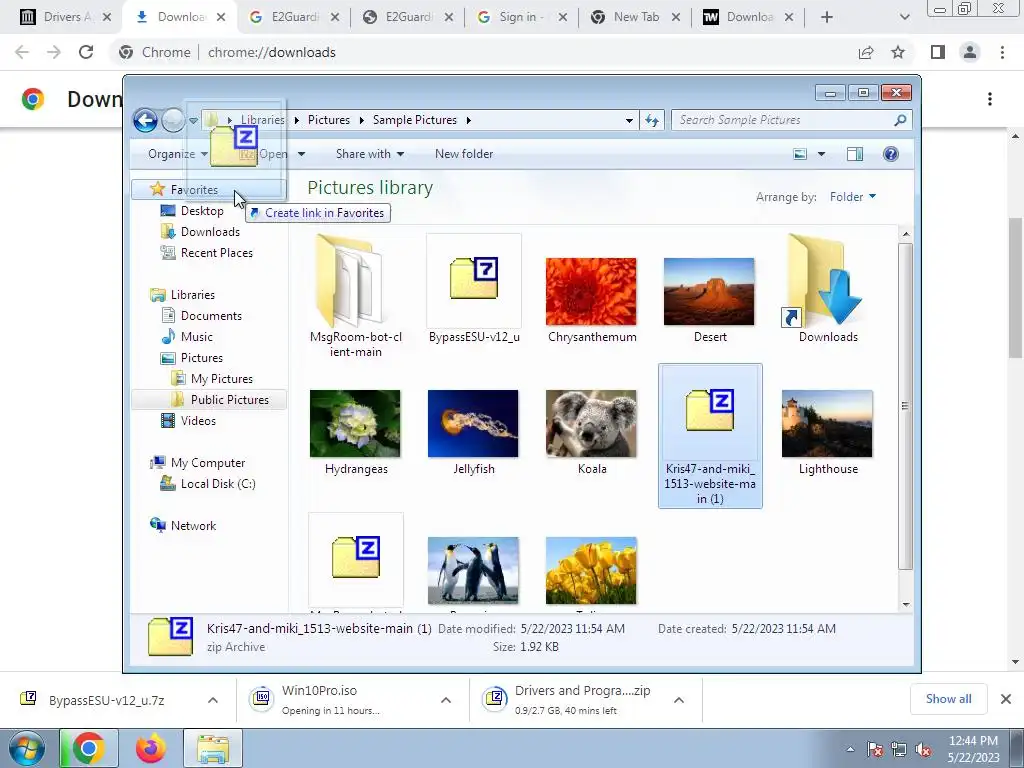Select Libraries in the navigation pane
The width and height of the screenshot is (1024, 768).
[x=192, y=295]
